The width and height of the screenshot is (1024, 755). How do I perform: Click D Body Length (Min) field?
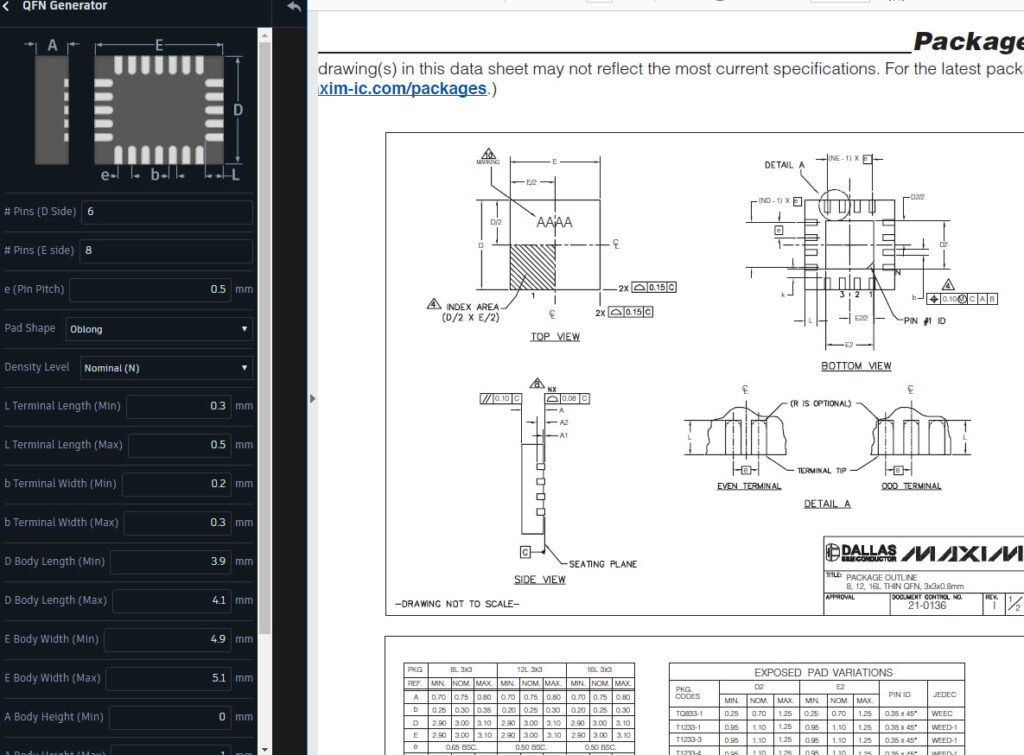[170, 561]
